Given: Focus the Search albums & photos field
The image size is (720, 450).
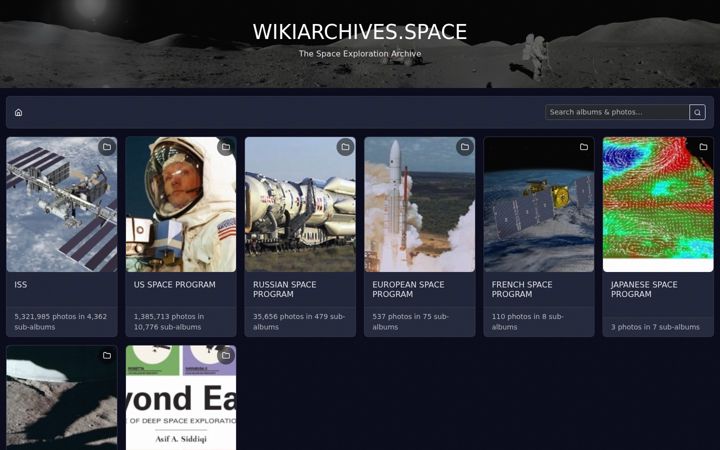Looking at the screenshot, I should (617, 112).
